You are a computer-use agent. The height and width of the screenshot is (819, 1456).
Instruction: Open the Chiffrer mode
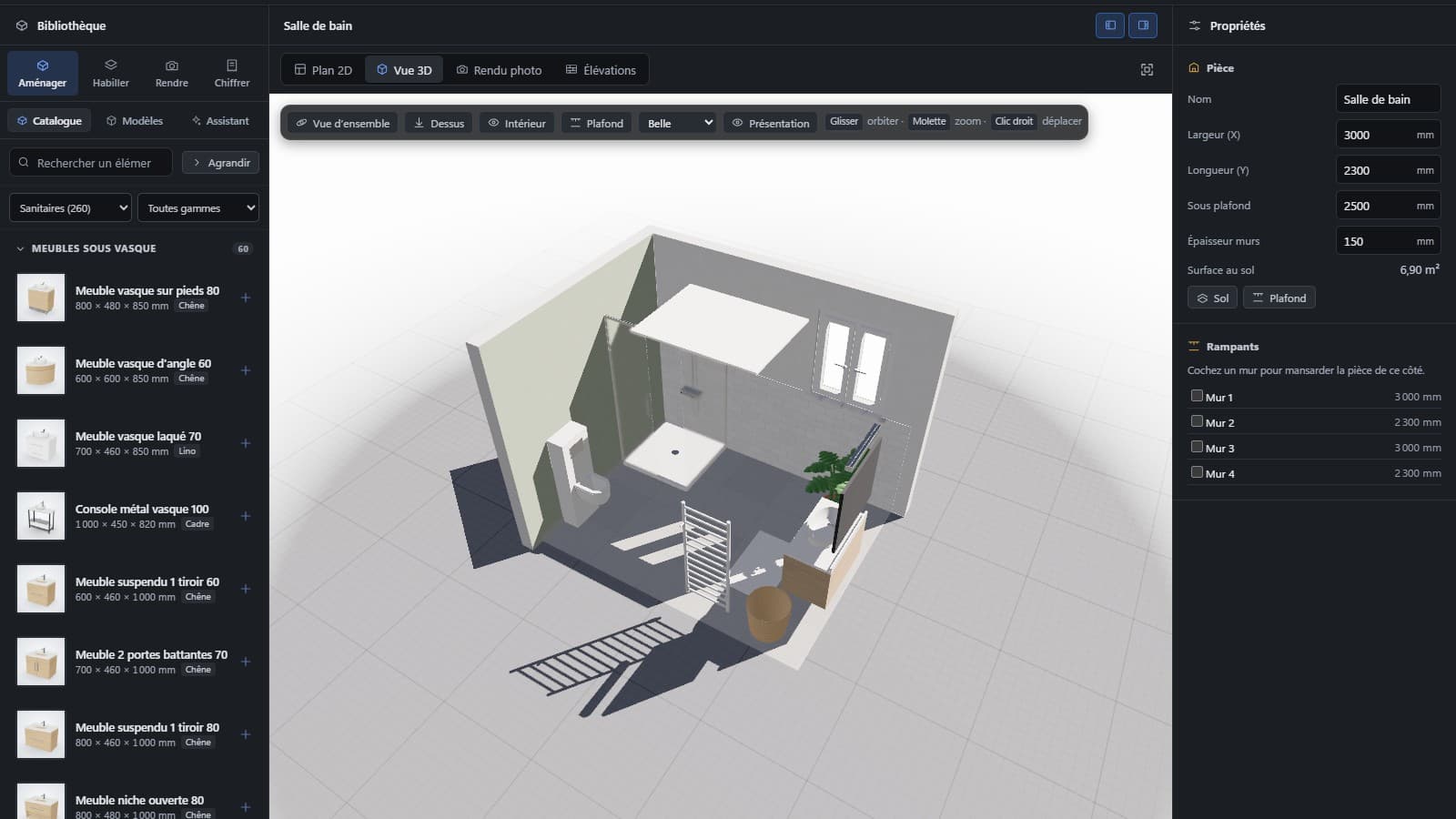[232, 73]
